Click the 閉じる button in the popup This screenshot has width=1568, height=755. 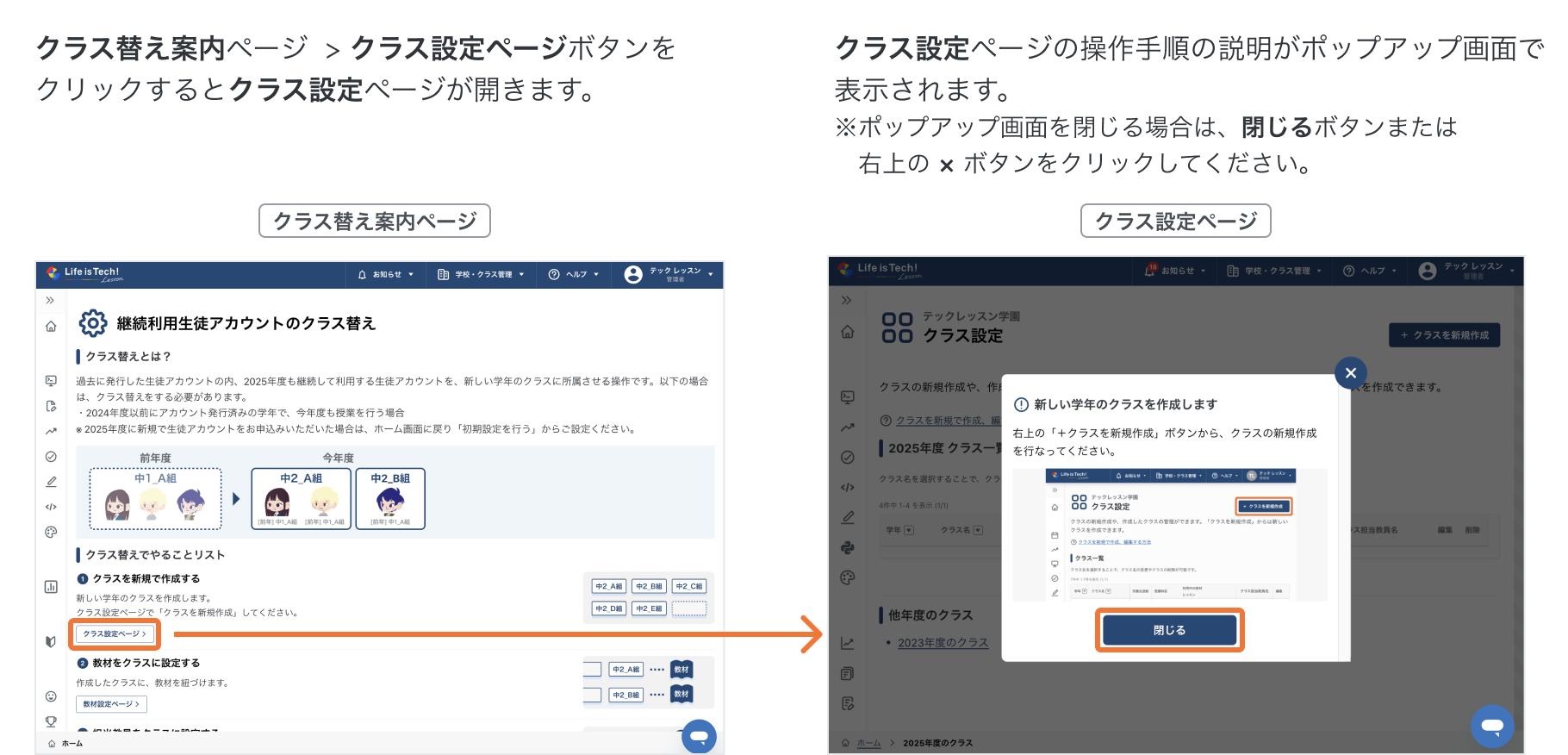pyautogui.click(x=1169, y=630)
